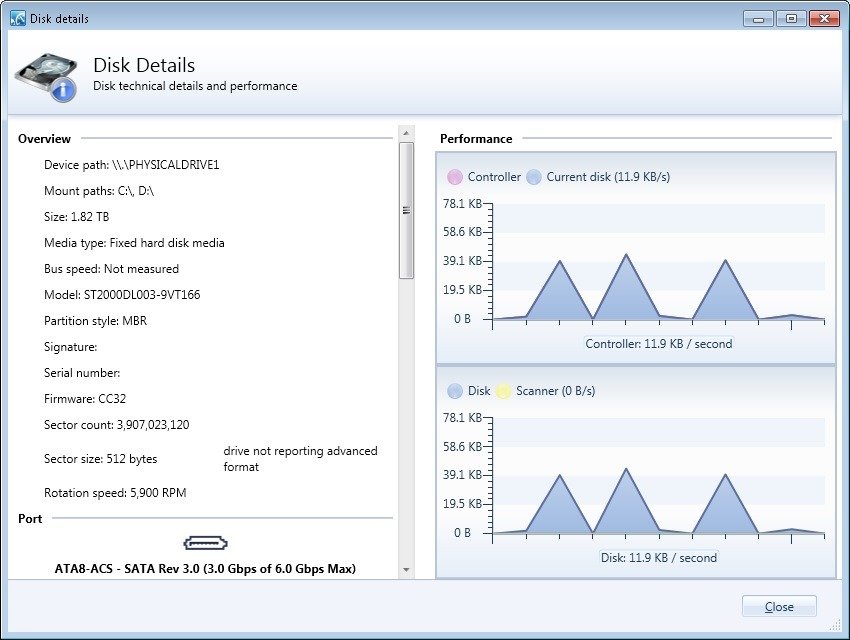The width and height of the screenshot is (850, 640).
Task: Click the app icon in the title bar
Action: (x=18, y=18)
